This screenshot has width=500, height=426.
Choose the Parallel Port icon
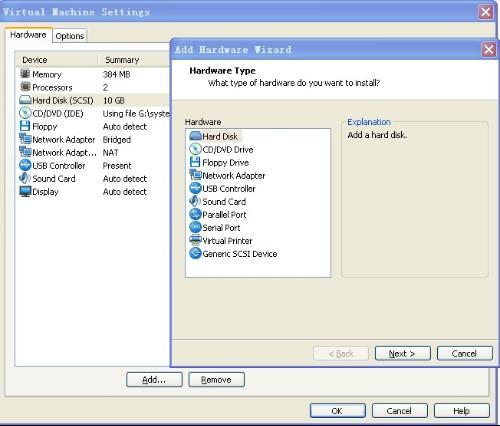coord(195,214)
